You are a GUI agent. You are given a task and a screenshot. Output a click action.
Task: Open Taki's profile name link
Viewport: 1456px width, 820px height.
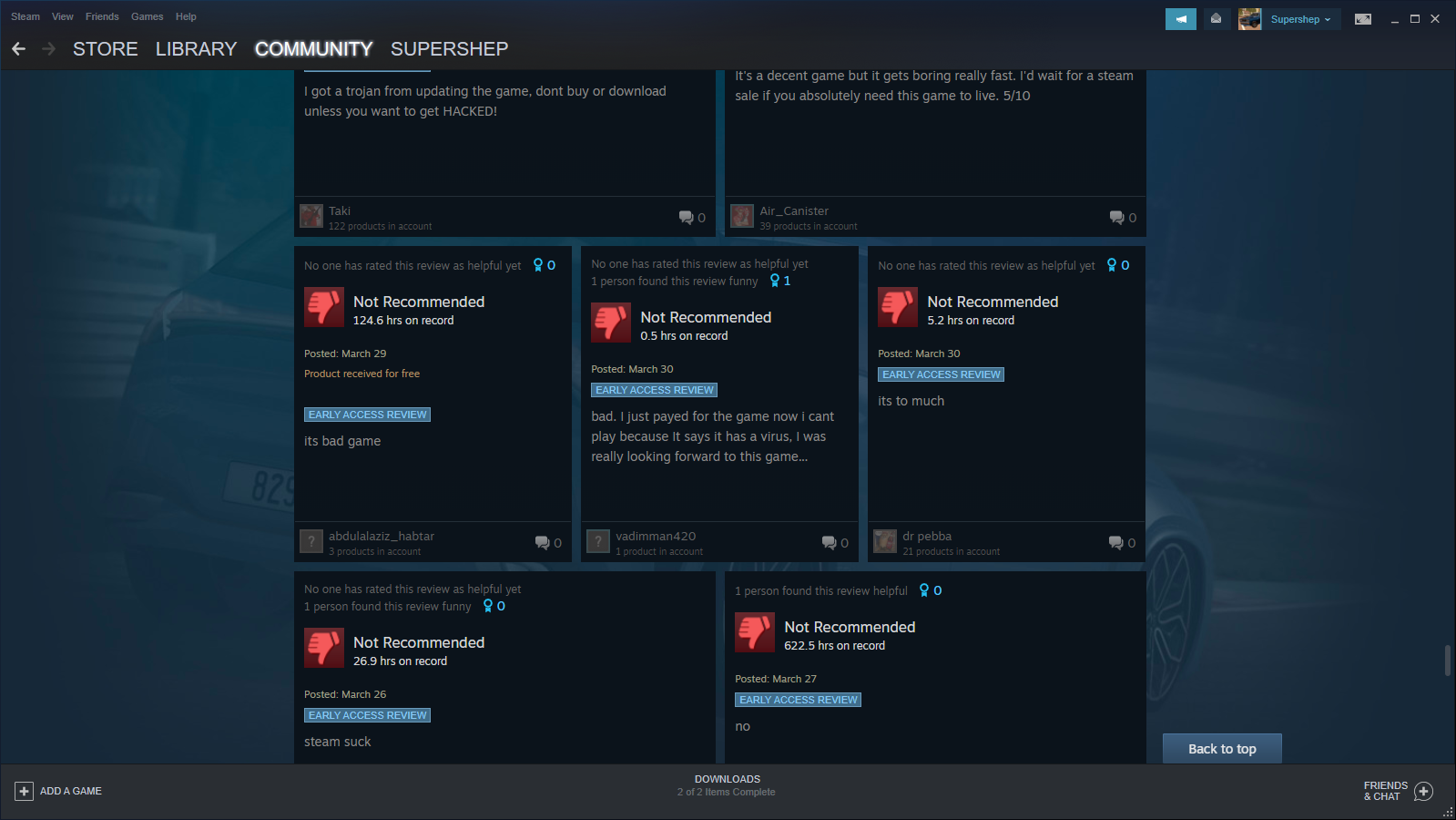tap(340, 210)
